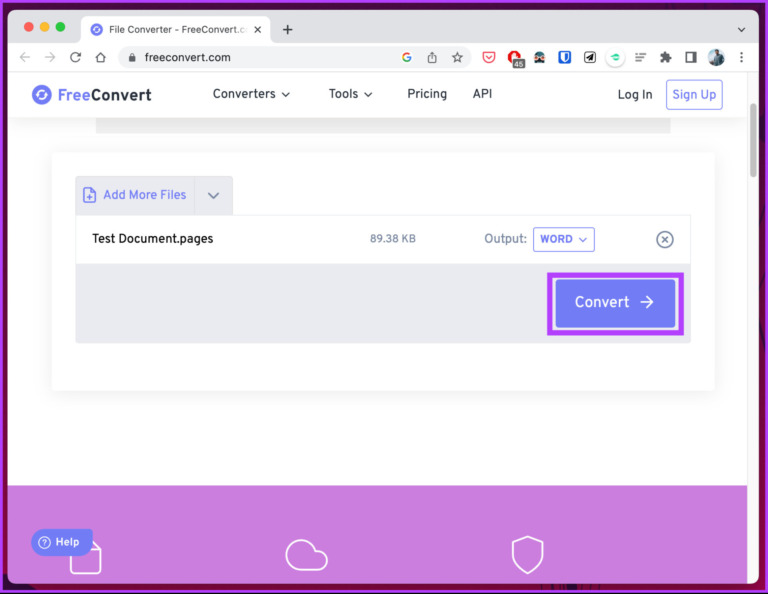Open the Add More Files source chevron
Image resolution: width=768 pixels, height=594 pixels.
coord(213,196)
